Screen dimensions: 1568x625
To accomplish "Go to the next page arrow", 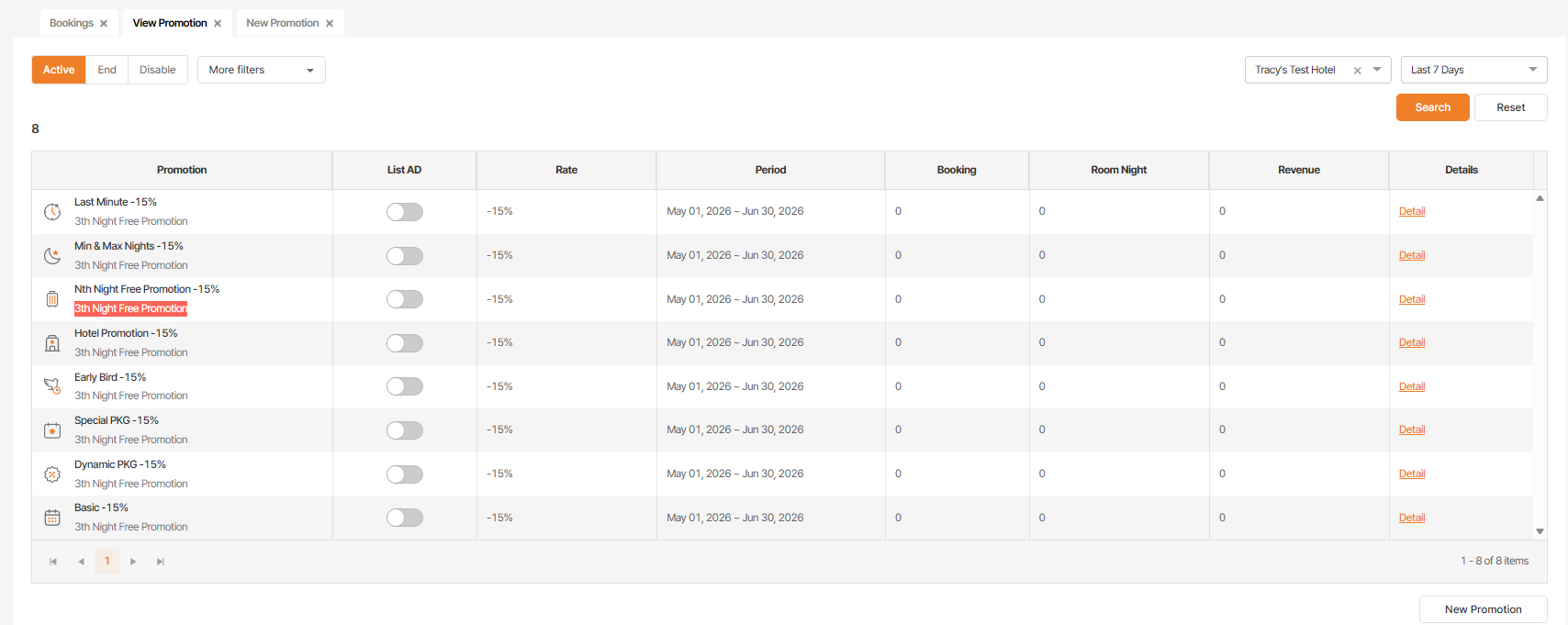I will click(x=133, y=562).
